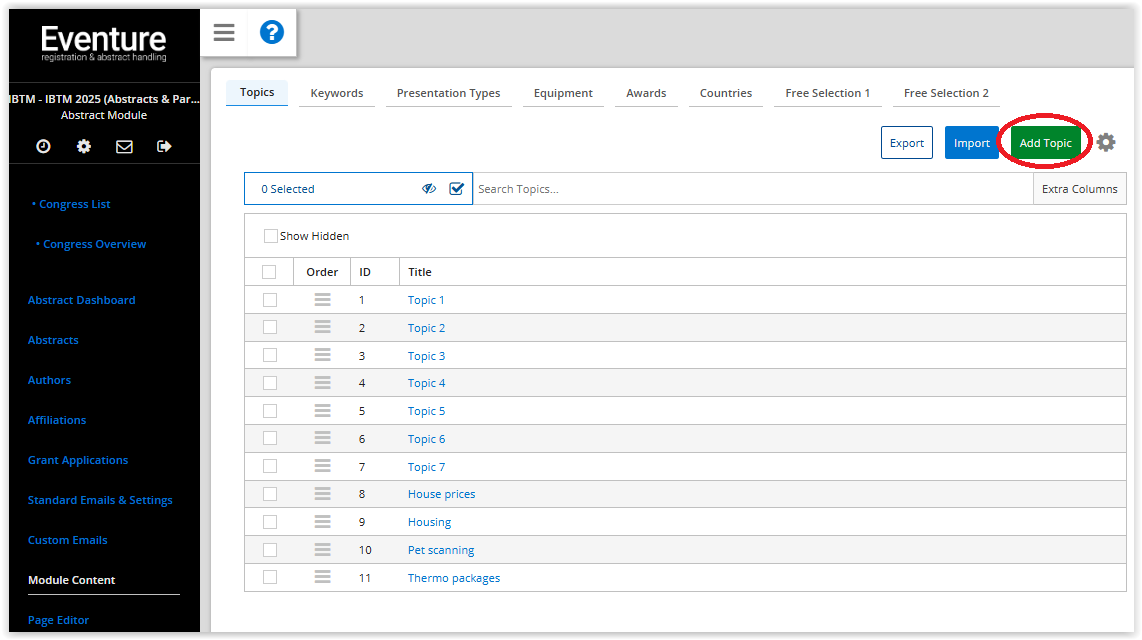
Task: Tick the header select-all checkbox
Action: pyautogui.click(x=269, y=272)
